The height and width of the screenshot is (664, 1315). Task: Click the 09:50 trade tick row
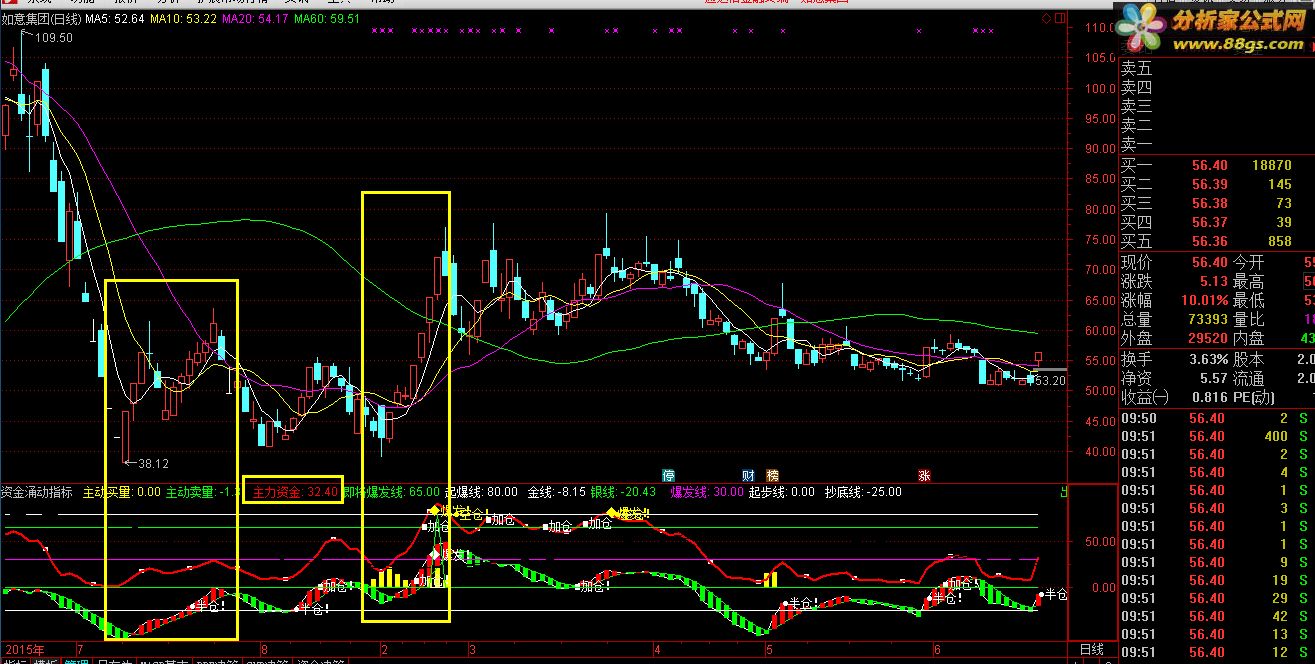(1216, 418)
